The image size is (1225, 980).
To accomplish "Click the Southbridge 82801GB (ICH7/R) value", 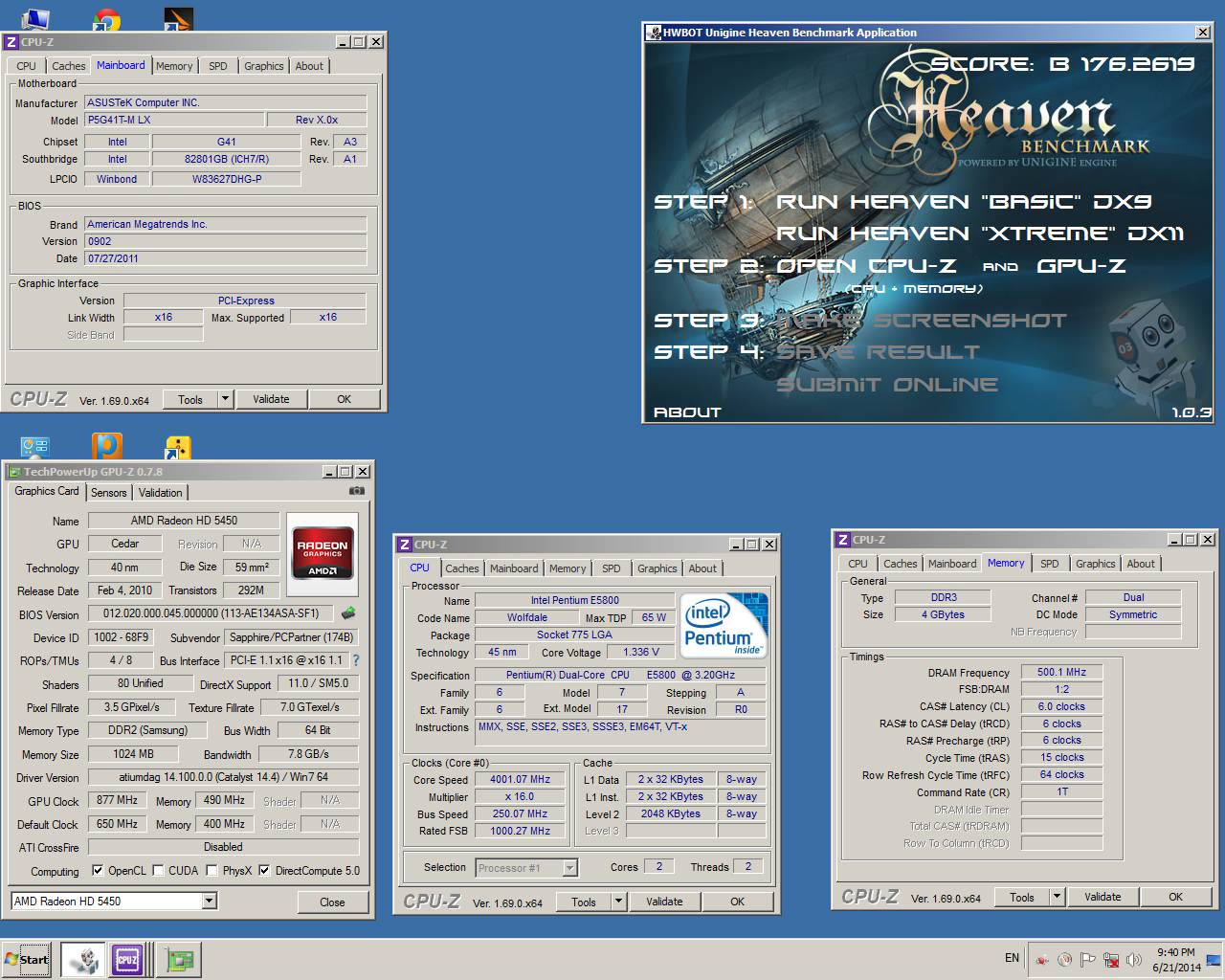I will [x=227, y=159].
